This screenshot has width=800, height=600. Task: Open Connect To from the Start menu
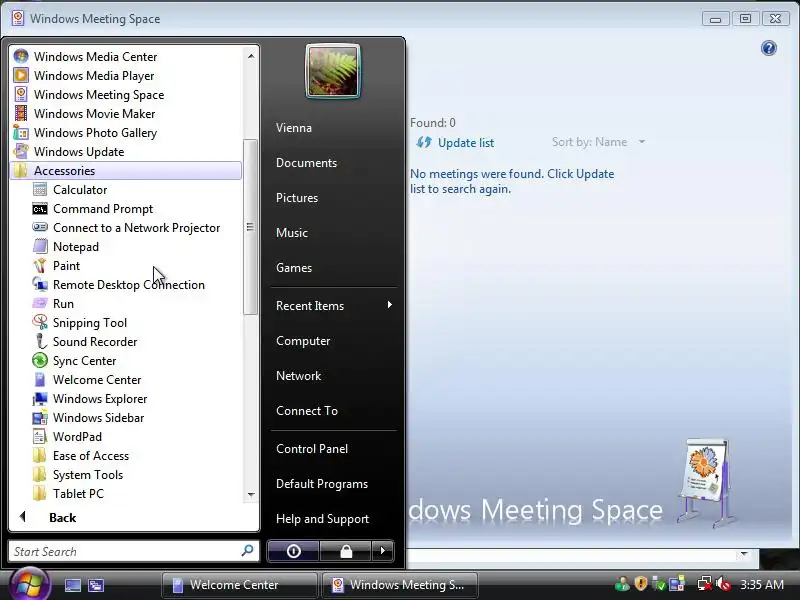point(307,411)
